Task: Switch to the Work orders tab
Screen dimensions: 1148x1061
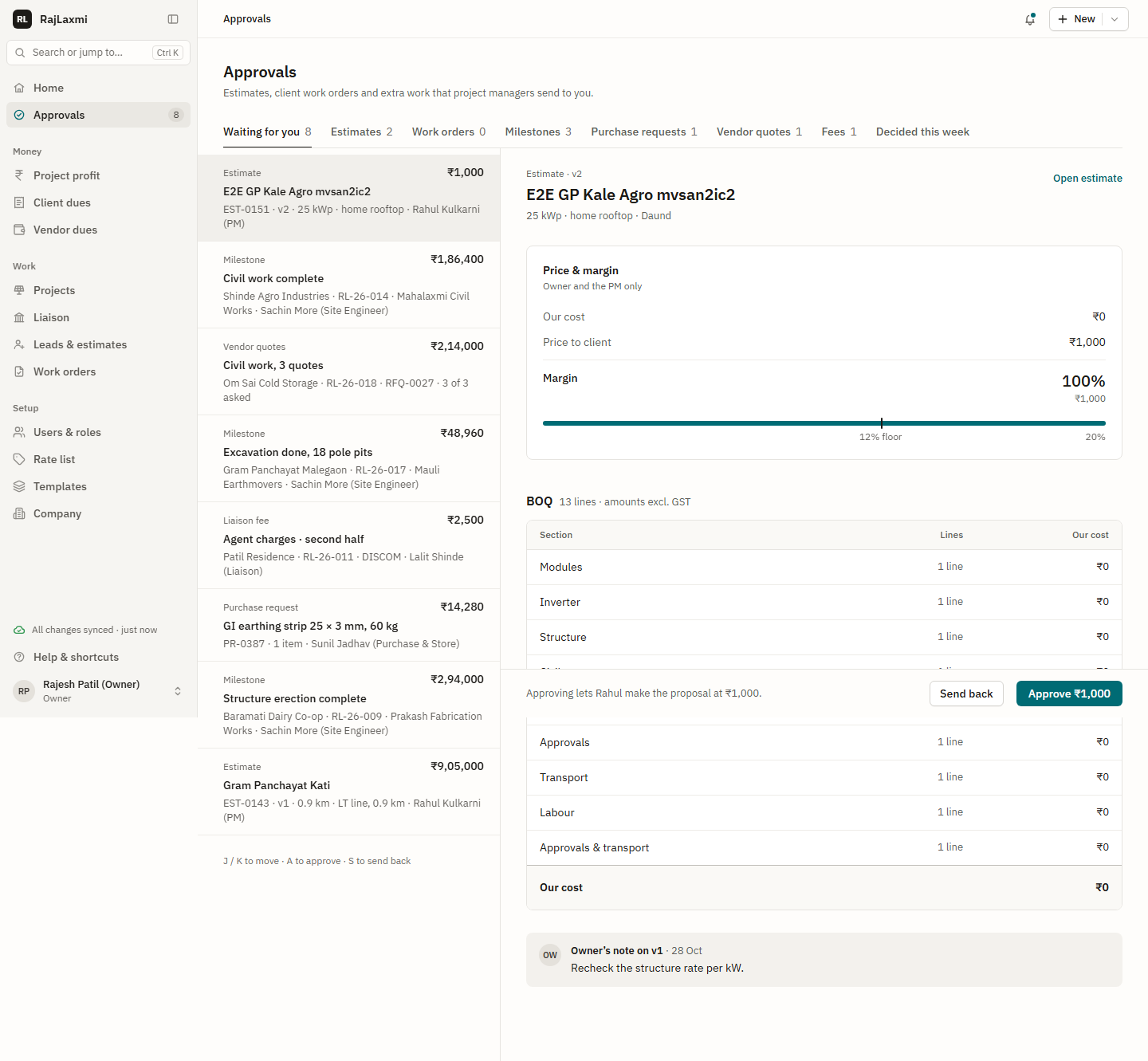Action: (448, 132)
